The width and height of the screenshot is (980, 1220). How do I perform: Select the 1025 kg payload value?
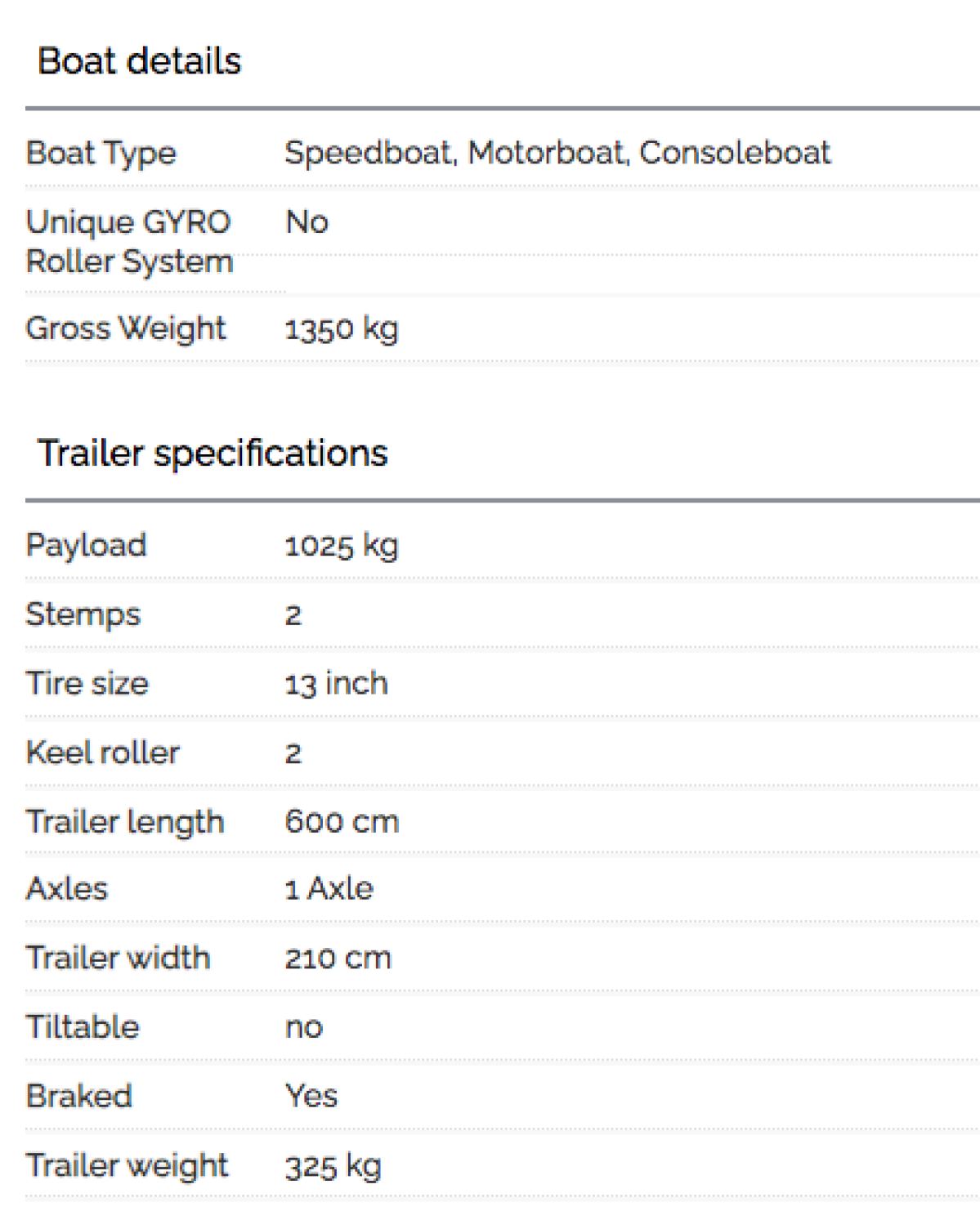tap(342, 546)
